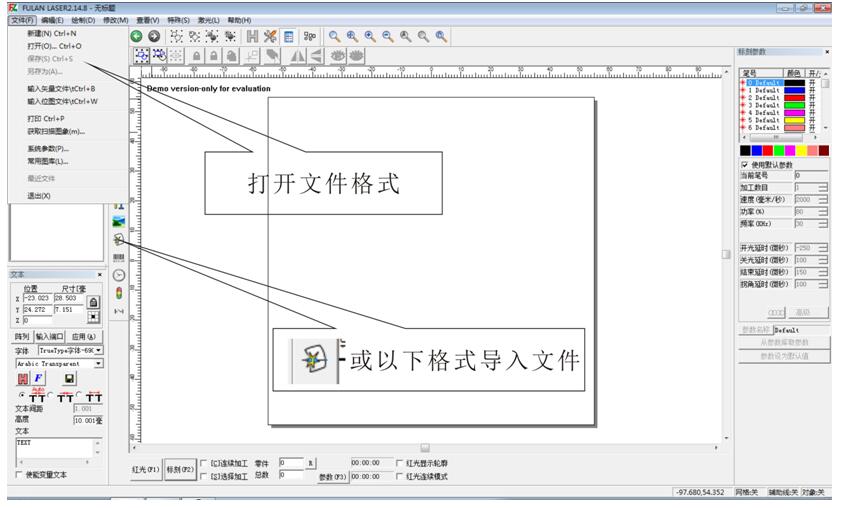Select 系统参数(P) in the File menu
Viewport: 842px width, 508px height.
click(x=48, y=148)
